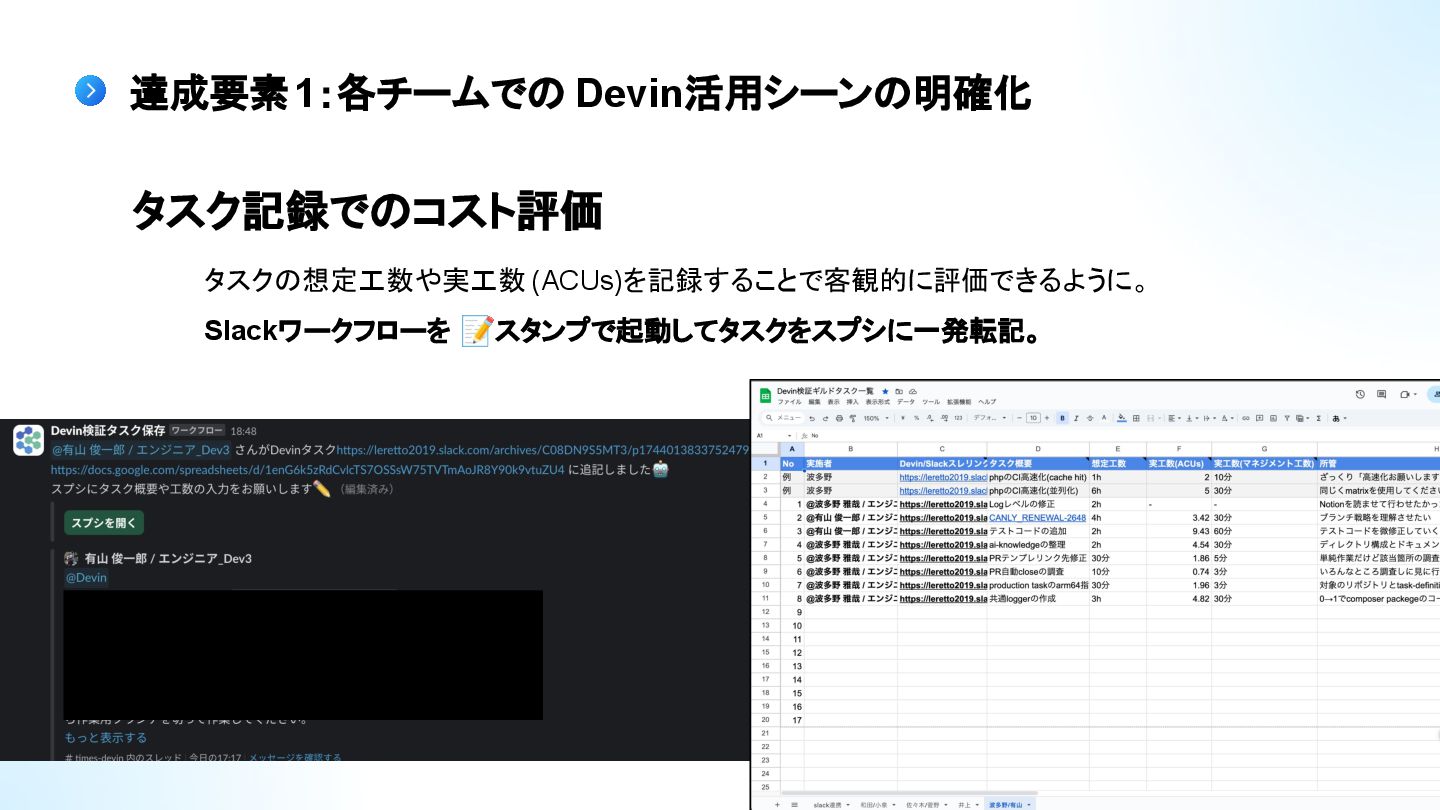Click the create filter funnel icon

click(x=1287, y=418)
